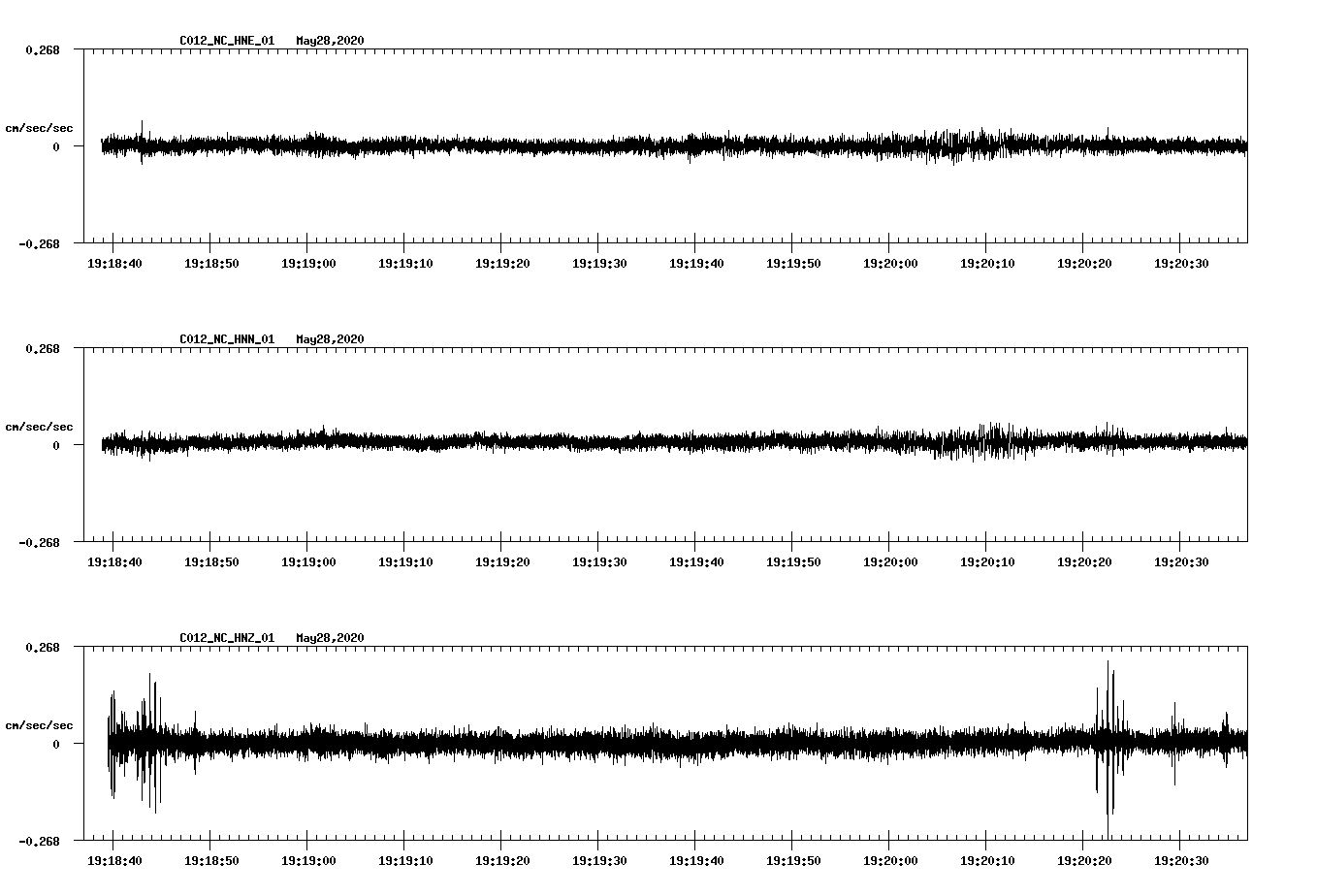Click 19:19:10 tick label below HNZ trace
1317x896 pixels.
point(405,860)
